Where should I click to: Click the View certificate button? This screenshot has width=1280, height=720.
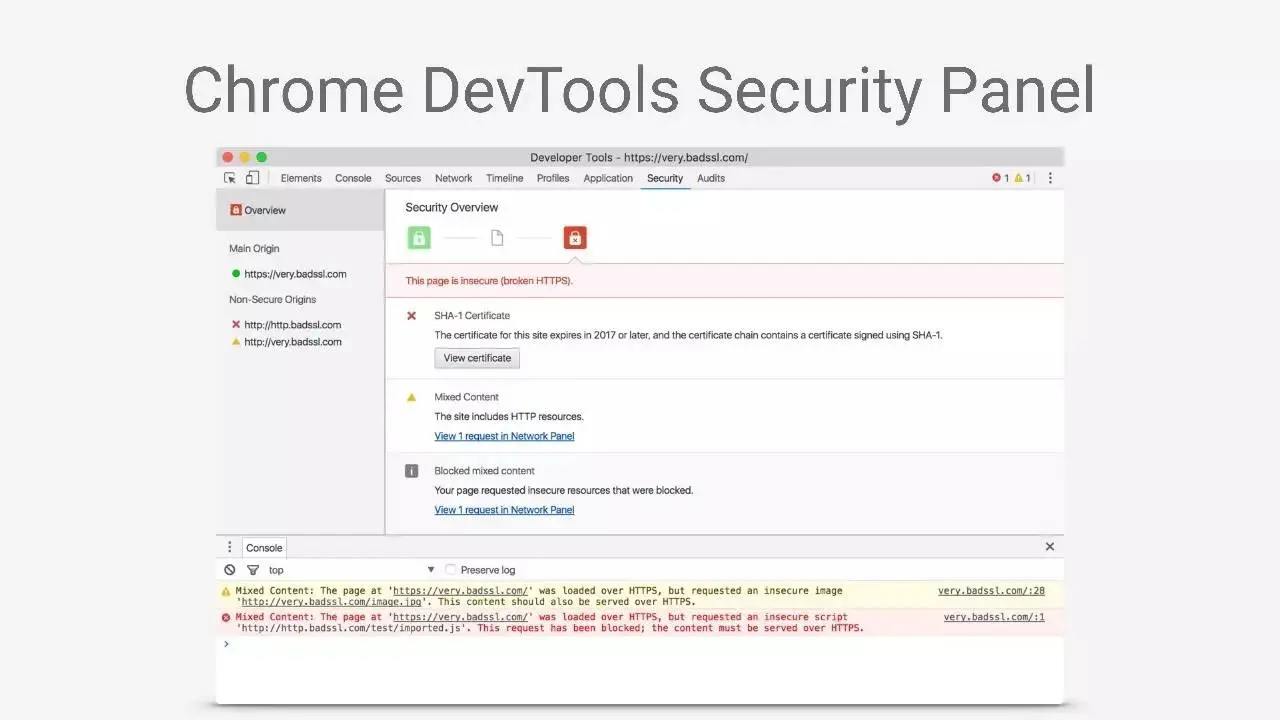tap(477, 358)
